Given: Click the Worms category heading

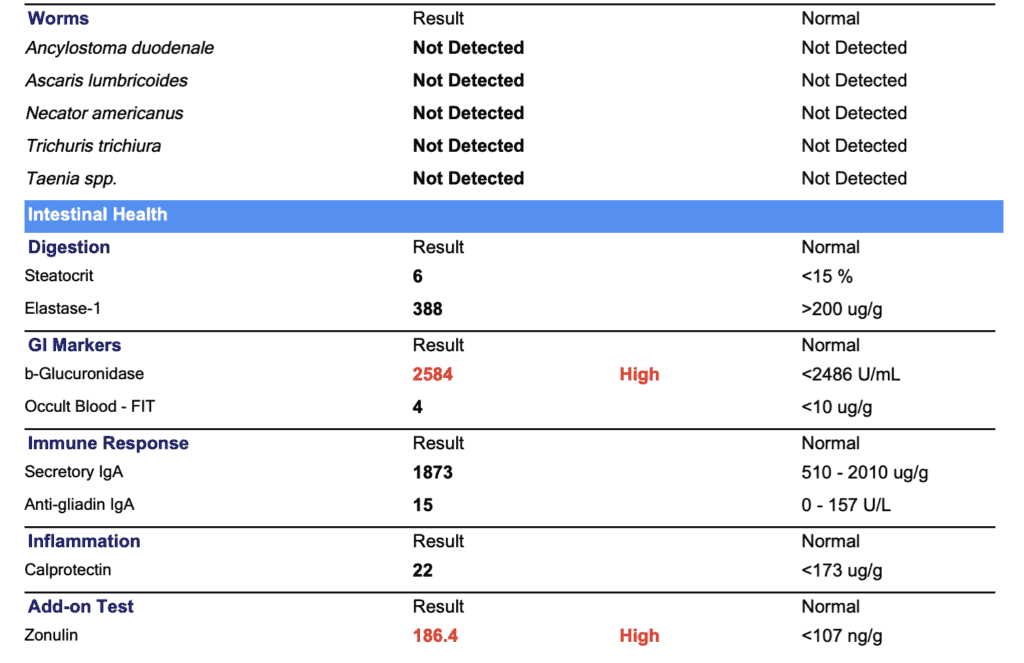Looking at the screenshot, I should coord(58,18).
